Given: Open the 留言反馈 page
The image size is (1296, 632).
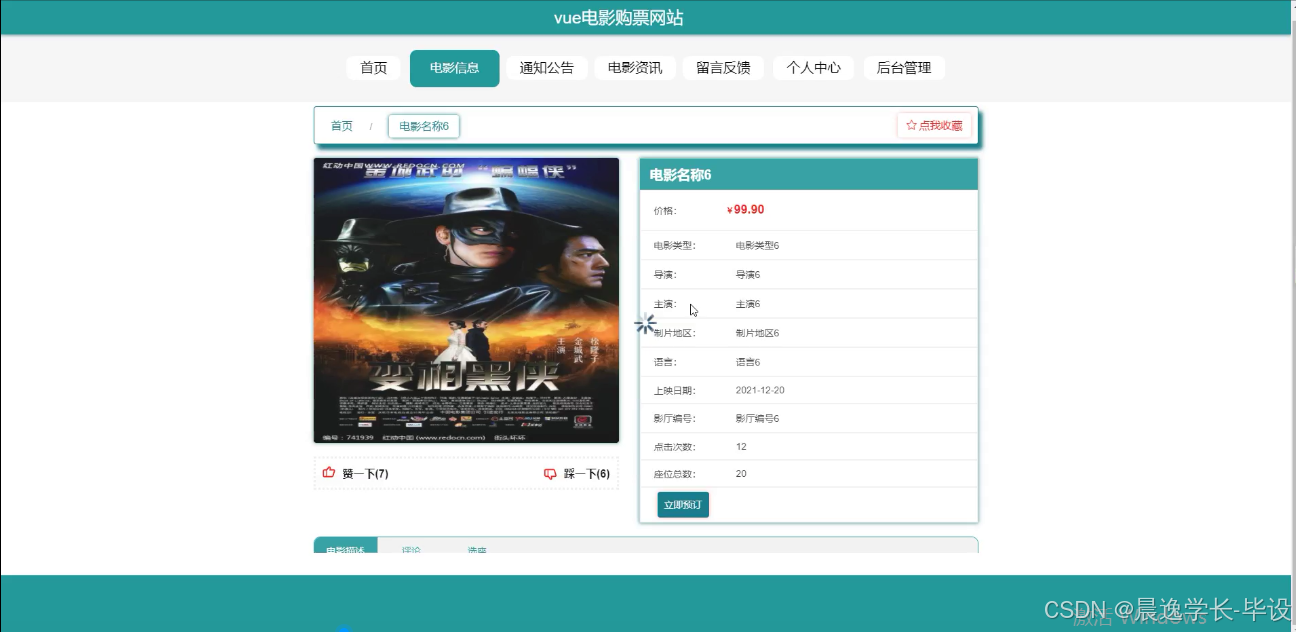Looking at the screenshot, I should (x=723, y=68).
